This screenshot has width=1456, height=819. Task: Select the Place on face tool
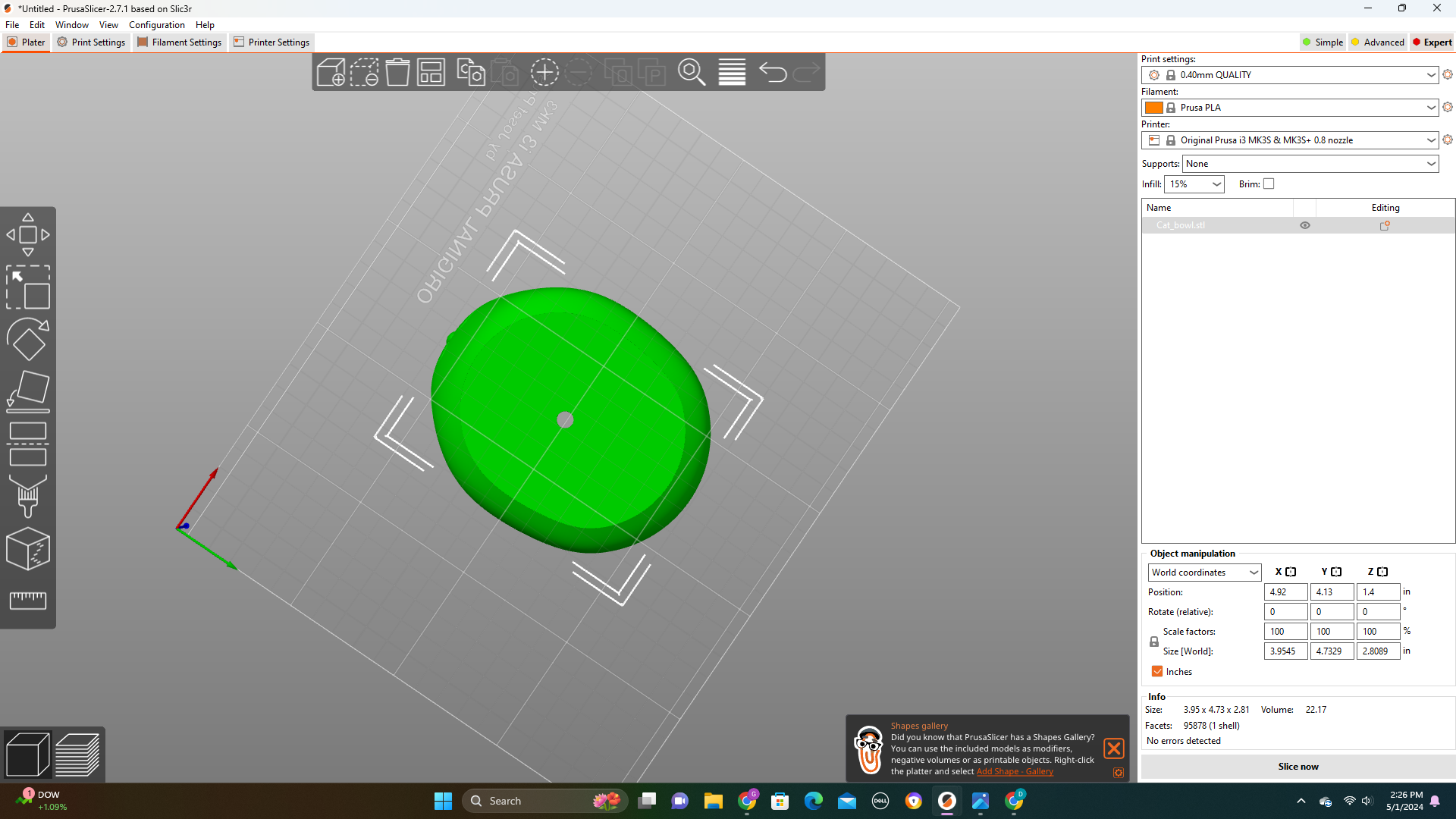[x=28, y=391]
